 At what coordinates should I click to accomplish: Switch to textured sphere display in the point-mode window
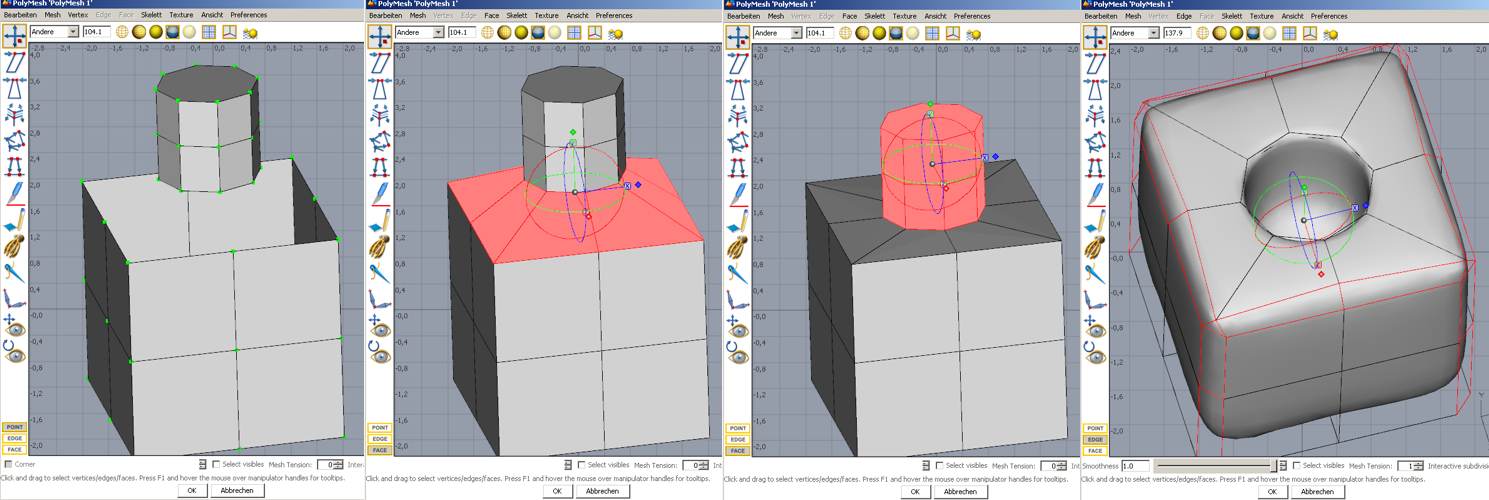click(x=174, y=32)
